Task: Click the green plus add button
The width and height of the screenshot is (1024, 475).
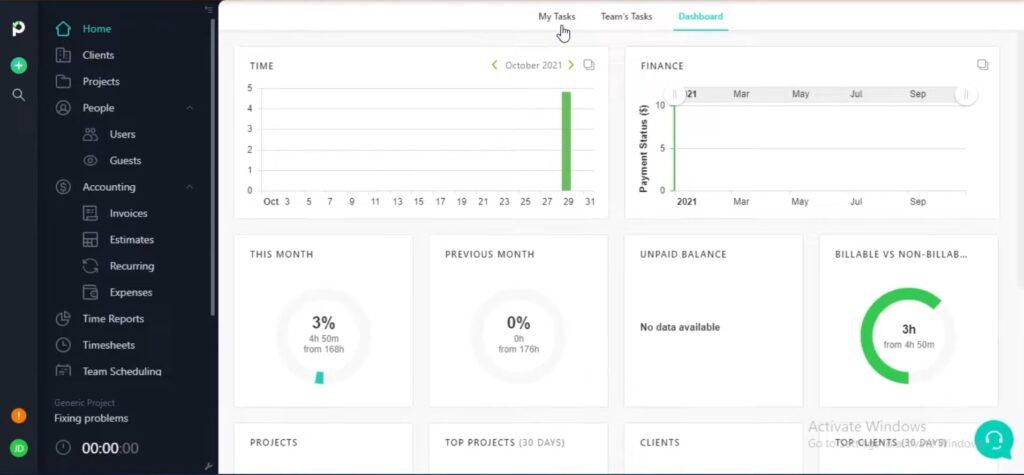Action: [x=19, y=66]
